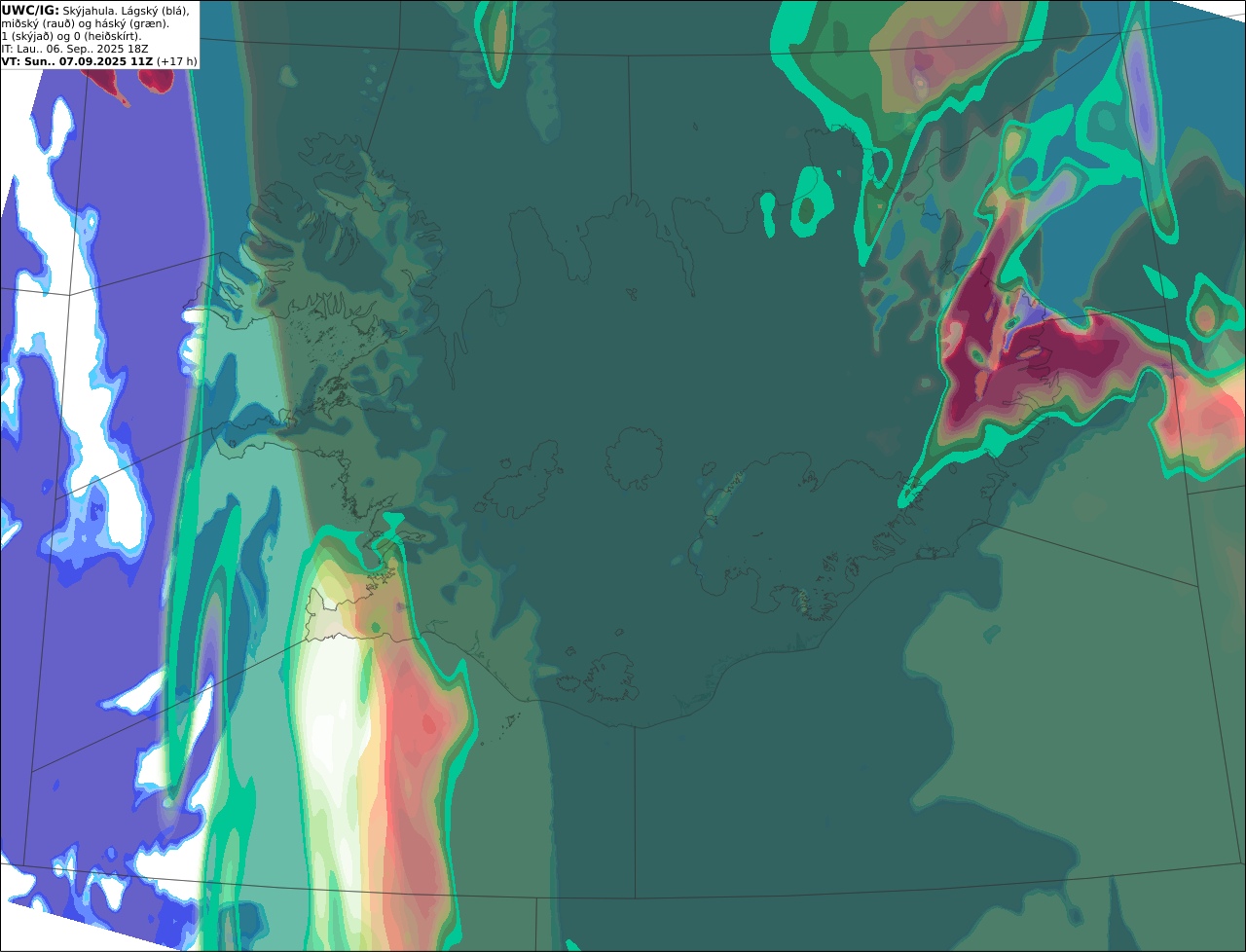The image size is (1246, 952).
Task: Click the "1 (skýjað)" legend text
Action: click(x=25, y=36)
